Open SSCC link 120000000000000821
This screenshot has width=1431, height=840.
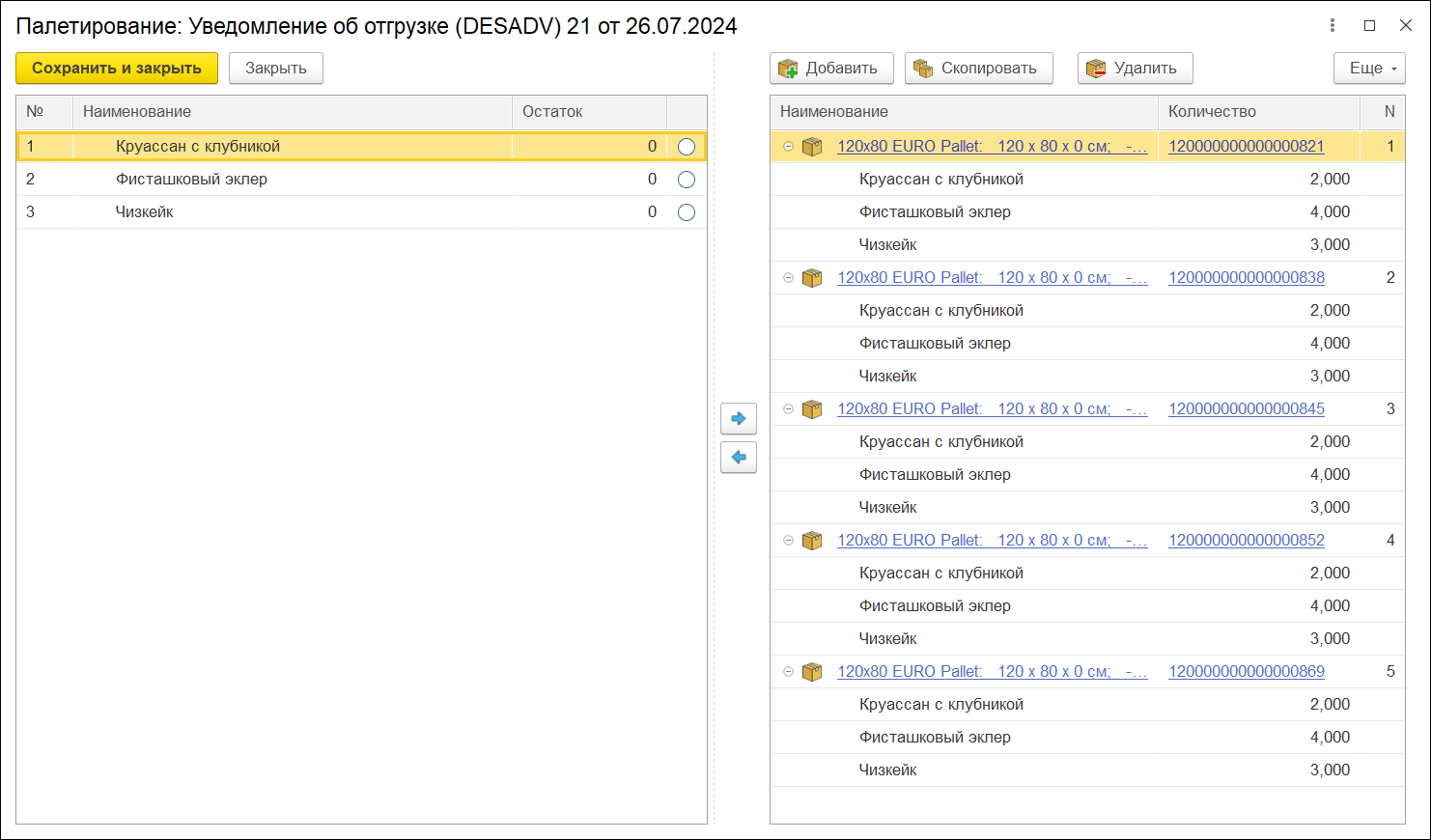tap(1247, 146)
